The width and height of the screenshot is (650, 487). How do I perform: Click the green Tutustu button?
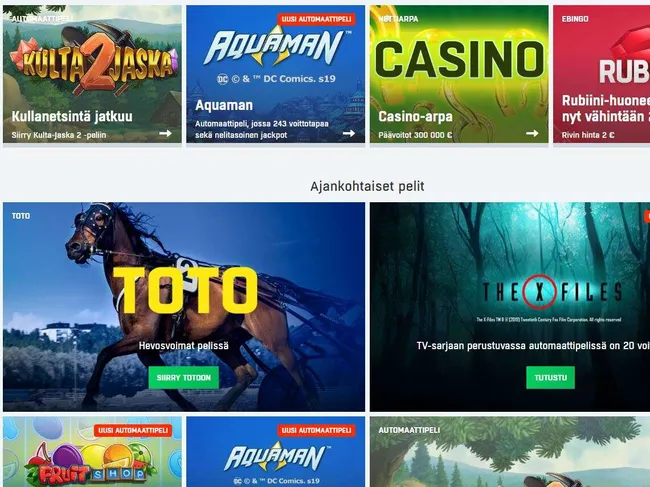click(x=551, y=378)
